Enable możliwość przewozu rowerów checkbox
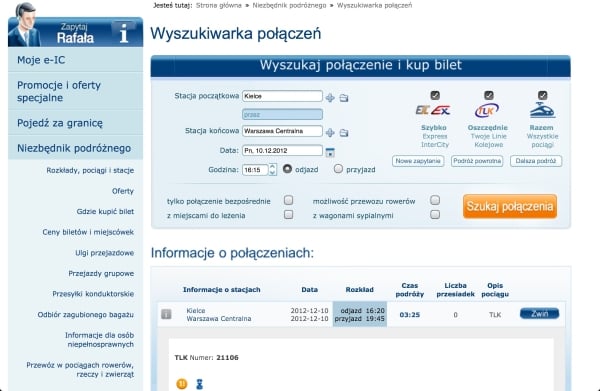Image resolution: width=600 pixels, height=391 pixels. (435, 200)
